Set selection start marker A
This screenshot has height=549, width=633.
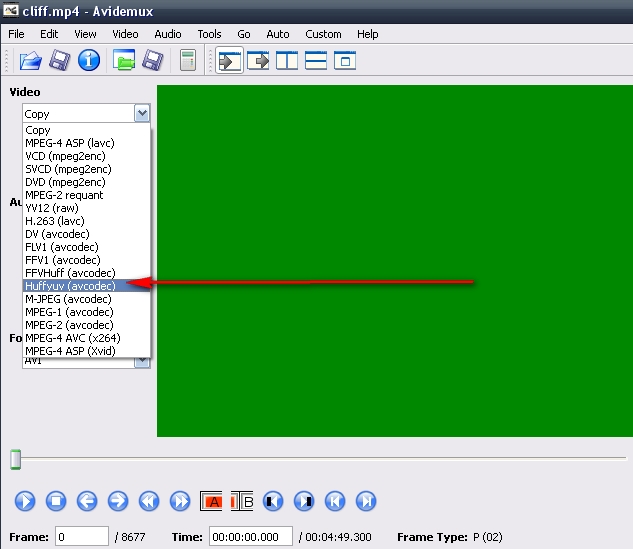coord(211,501)
